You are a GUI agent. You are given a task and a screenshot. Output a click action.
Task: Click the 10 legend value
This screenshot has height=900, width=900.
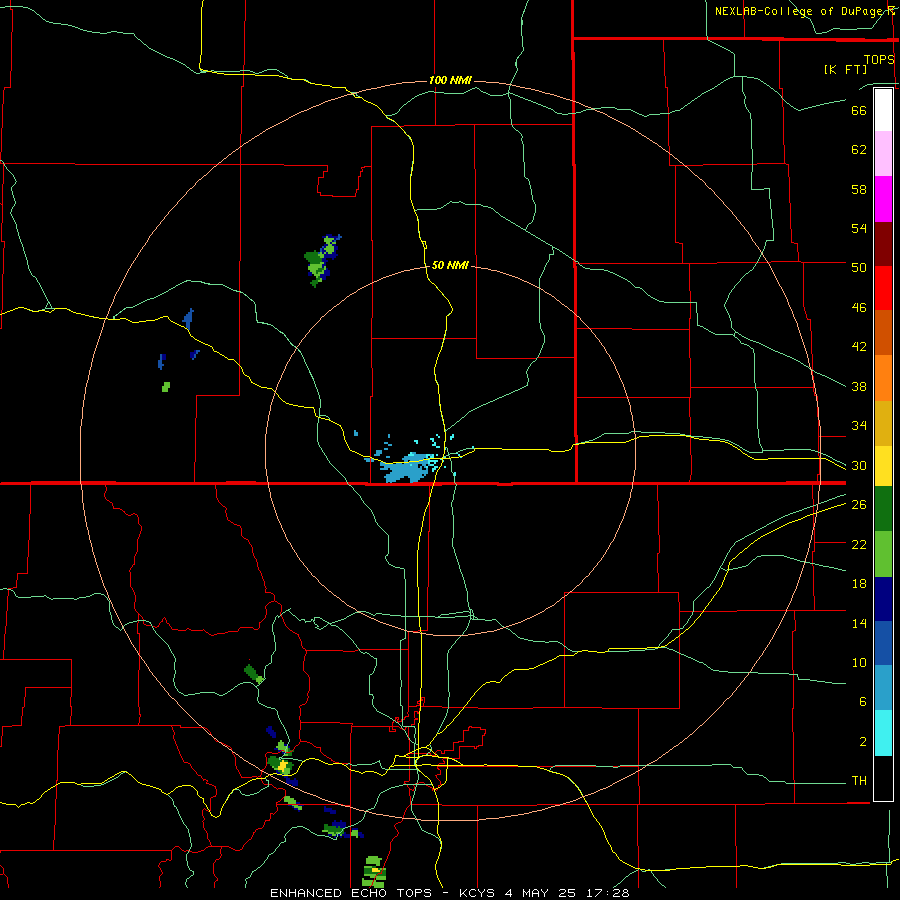tap(859, 663)
